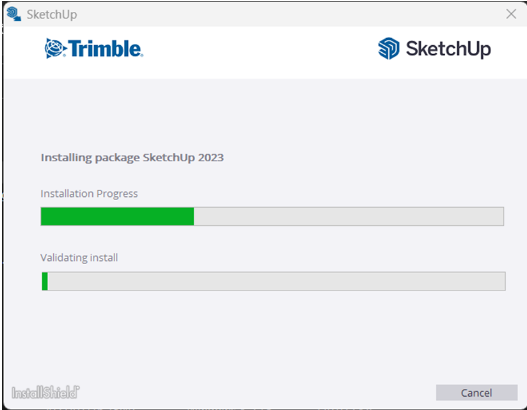Click the Trimble wordmark text
Image resolution: width=527 pixels, height=410 pixels.
(105, 49)
